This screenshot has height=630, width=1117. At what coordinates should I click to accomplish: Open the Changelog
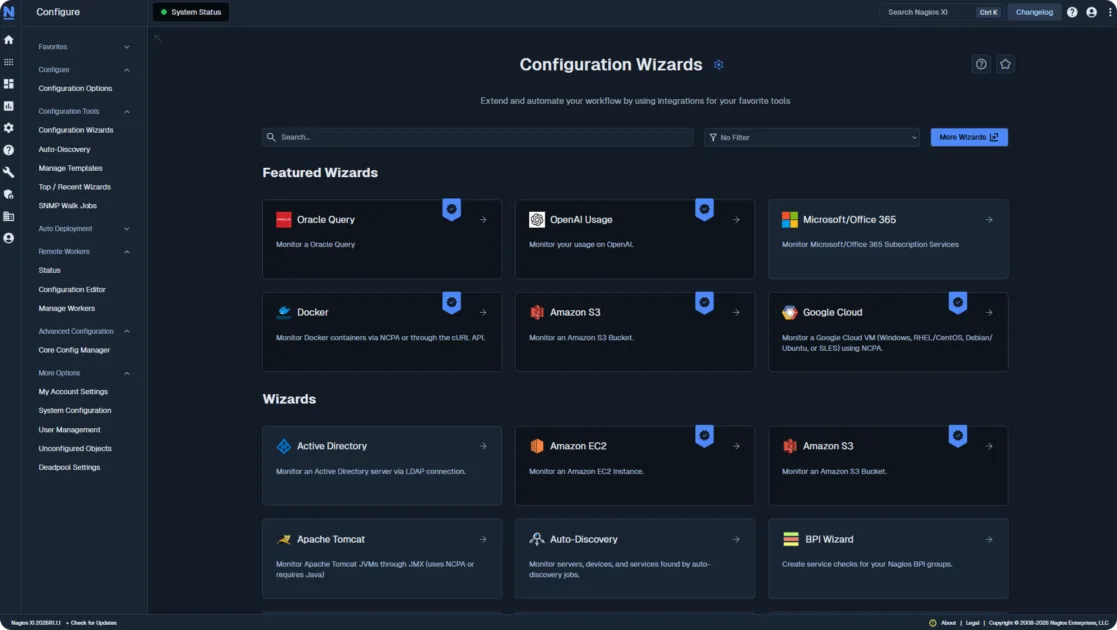[x=1034, y=12]
